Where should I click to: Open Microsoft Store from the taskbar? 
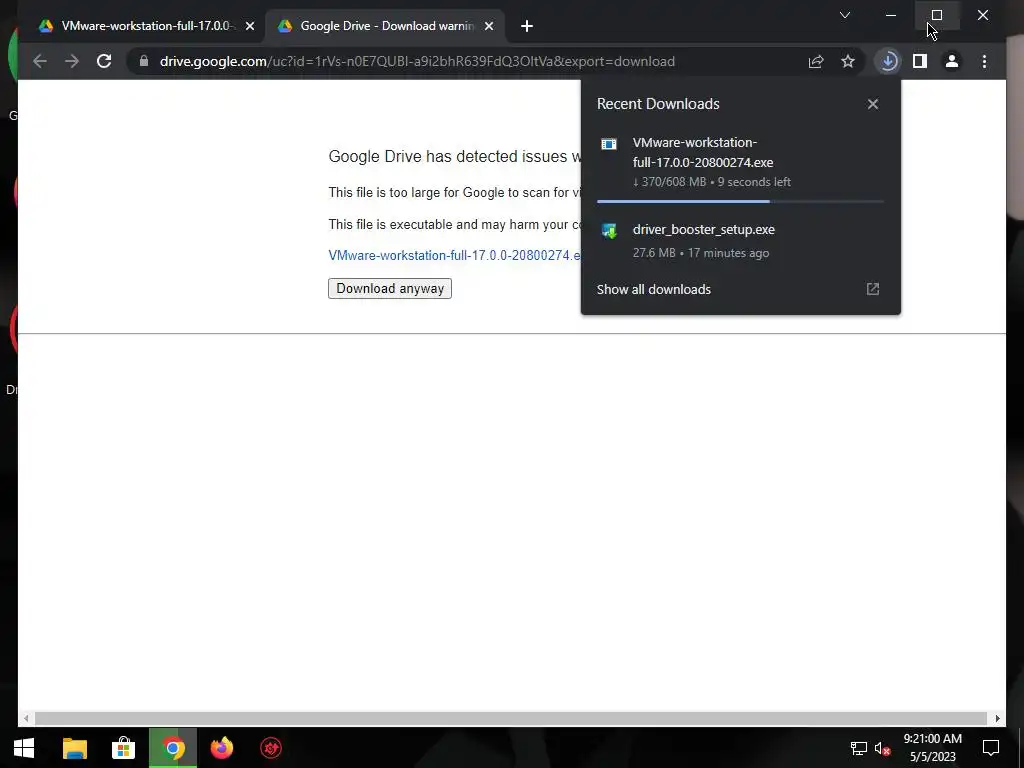click(x=123, y=748)
